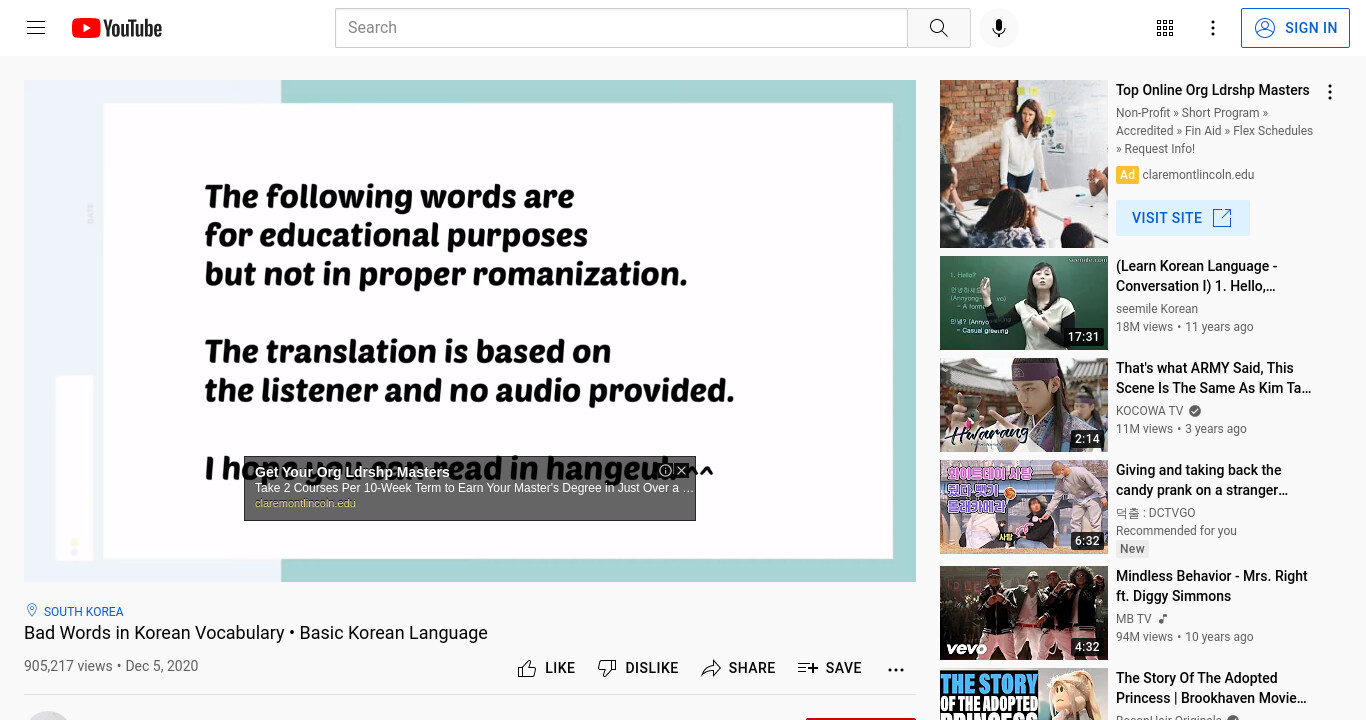Open more actions ellipsis below video
The height and width of the screenshot is (720, 1366).
click(896, 669)
